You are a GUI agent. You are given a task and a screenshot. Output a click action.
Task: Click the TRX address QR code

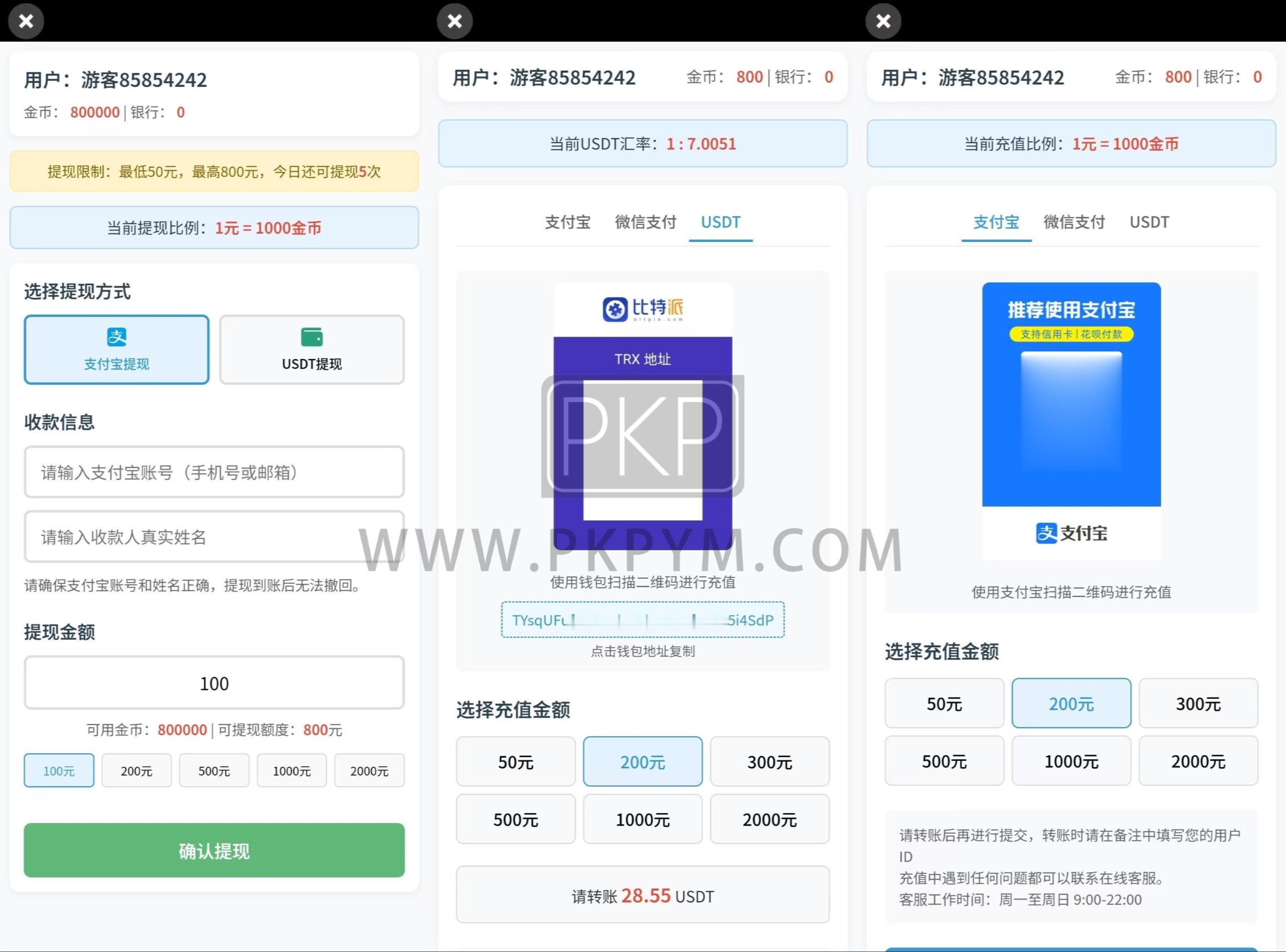(x=642, y=449)
